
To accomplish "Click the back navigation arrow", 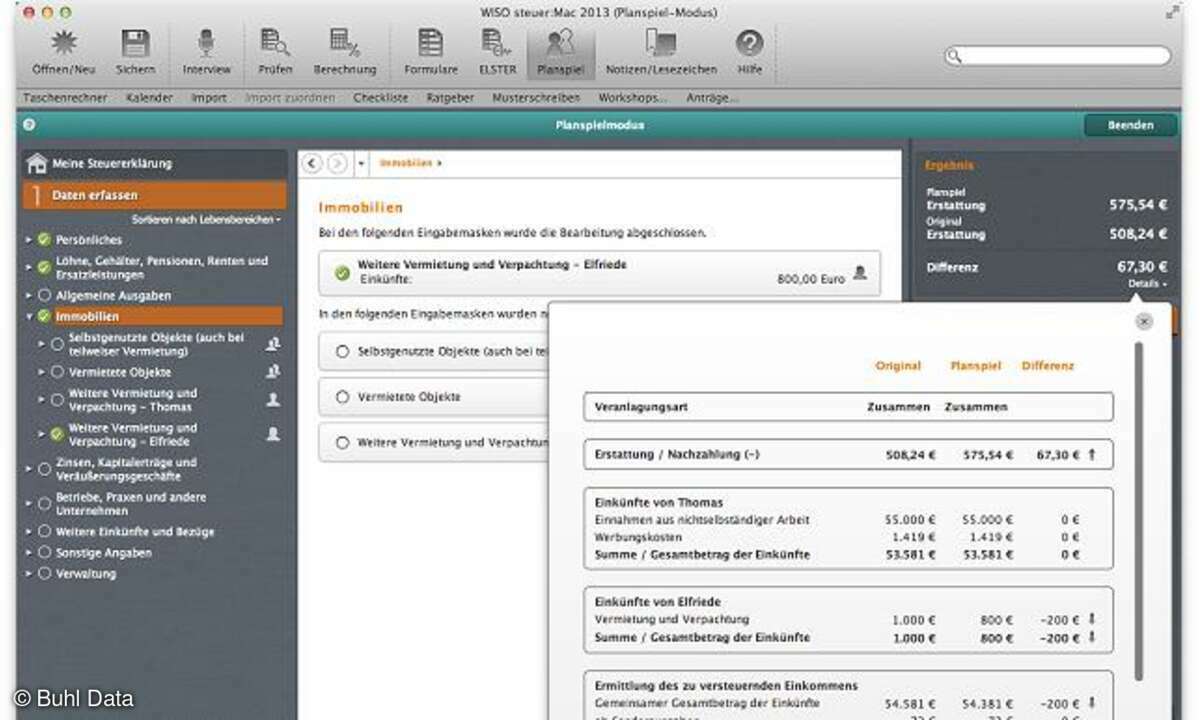I will 312,163.
